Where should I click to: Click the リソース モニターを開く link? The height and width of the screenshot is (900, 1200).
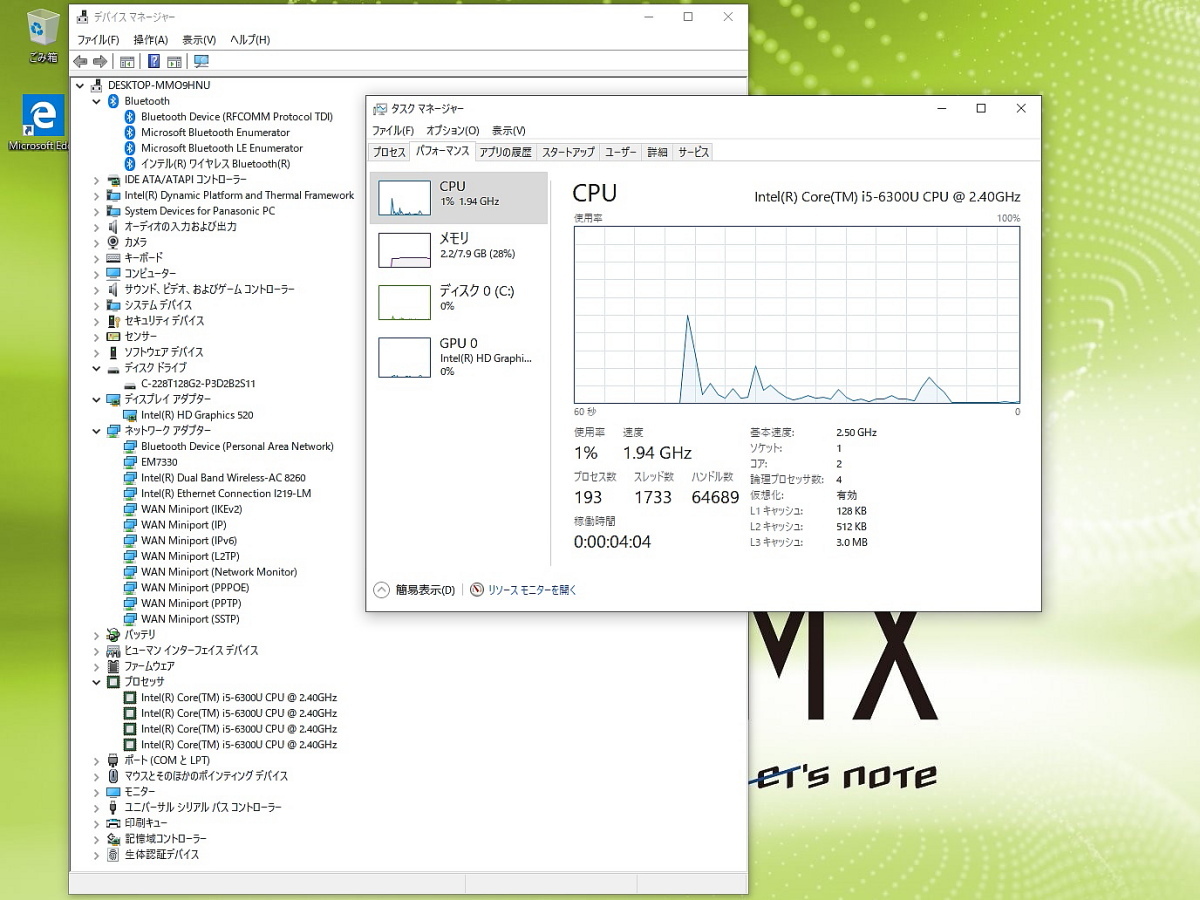[x=532, y=590]
